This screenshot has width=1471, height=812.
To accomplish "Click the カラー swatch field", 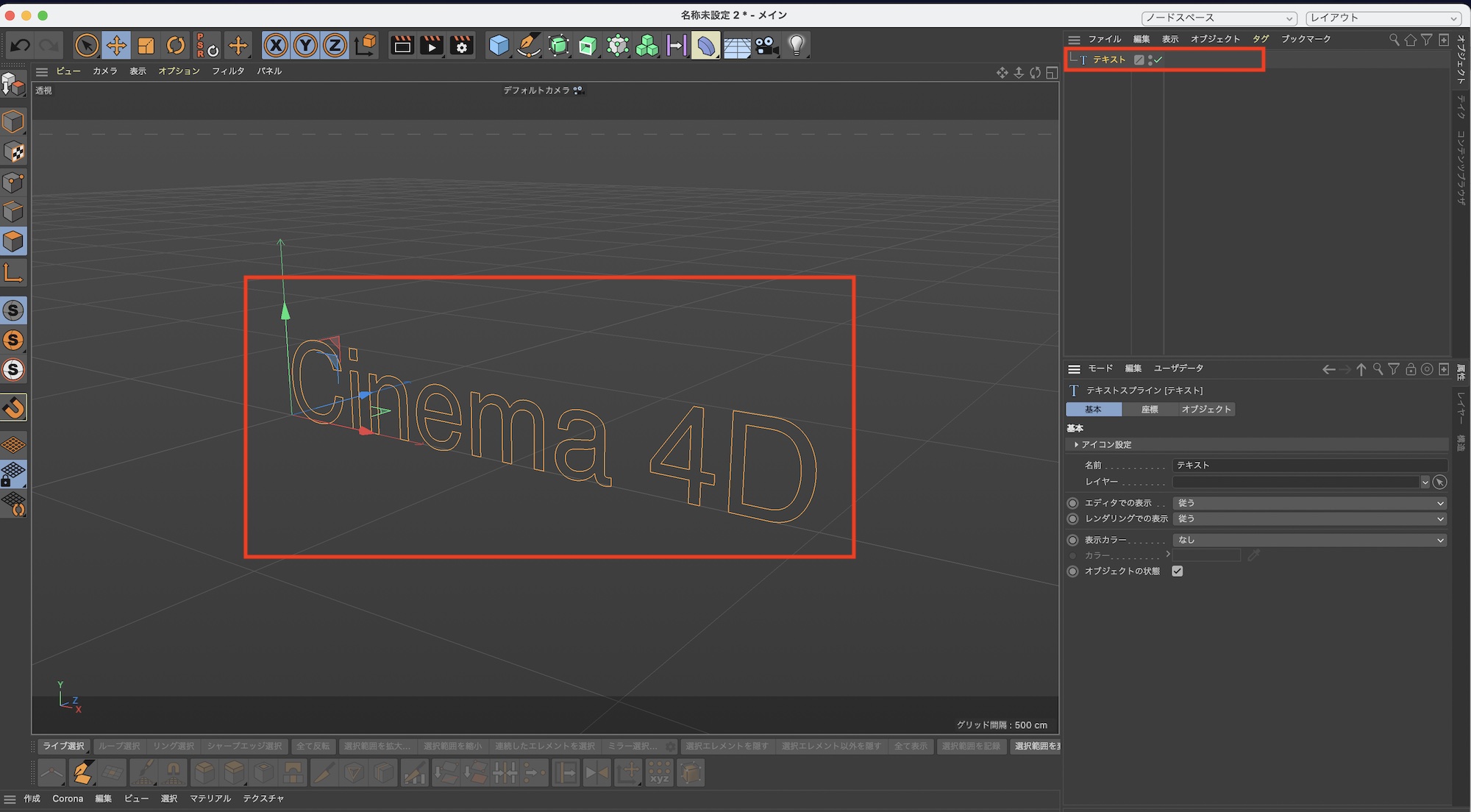I will tap(1206, 556).
